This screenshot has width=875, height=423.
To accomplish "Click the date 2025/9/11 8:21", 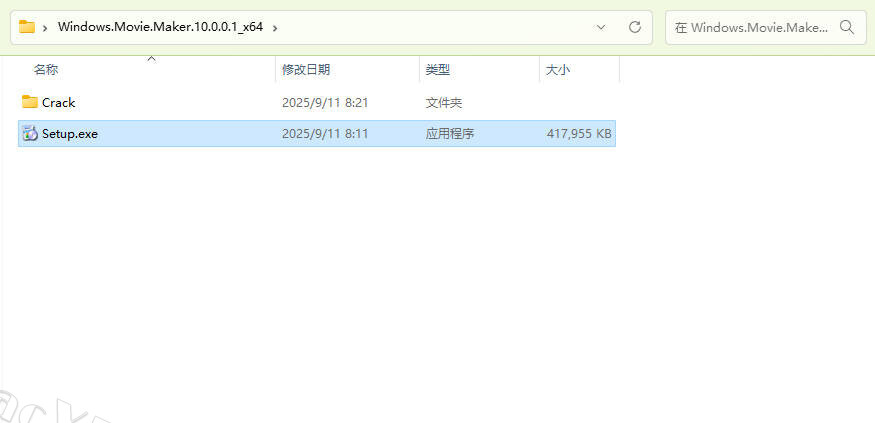I will tap(325, 103).
